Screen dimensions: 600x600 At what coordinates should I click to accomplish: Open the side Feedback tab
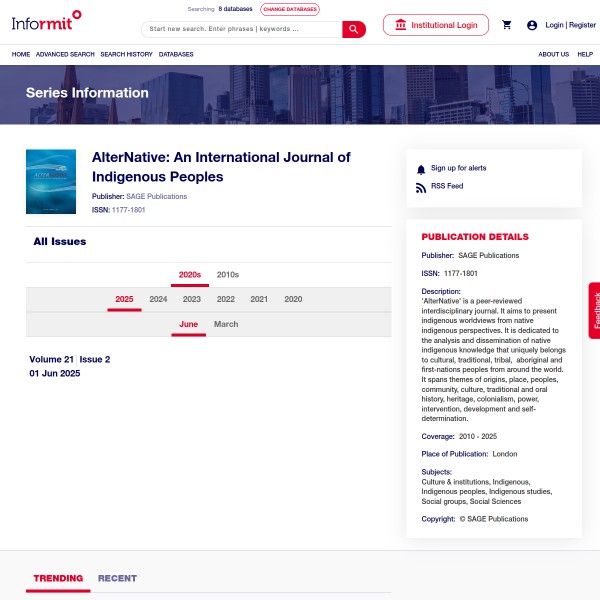[595, 310]
